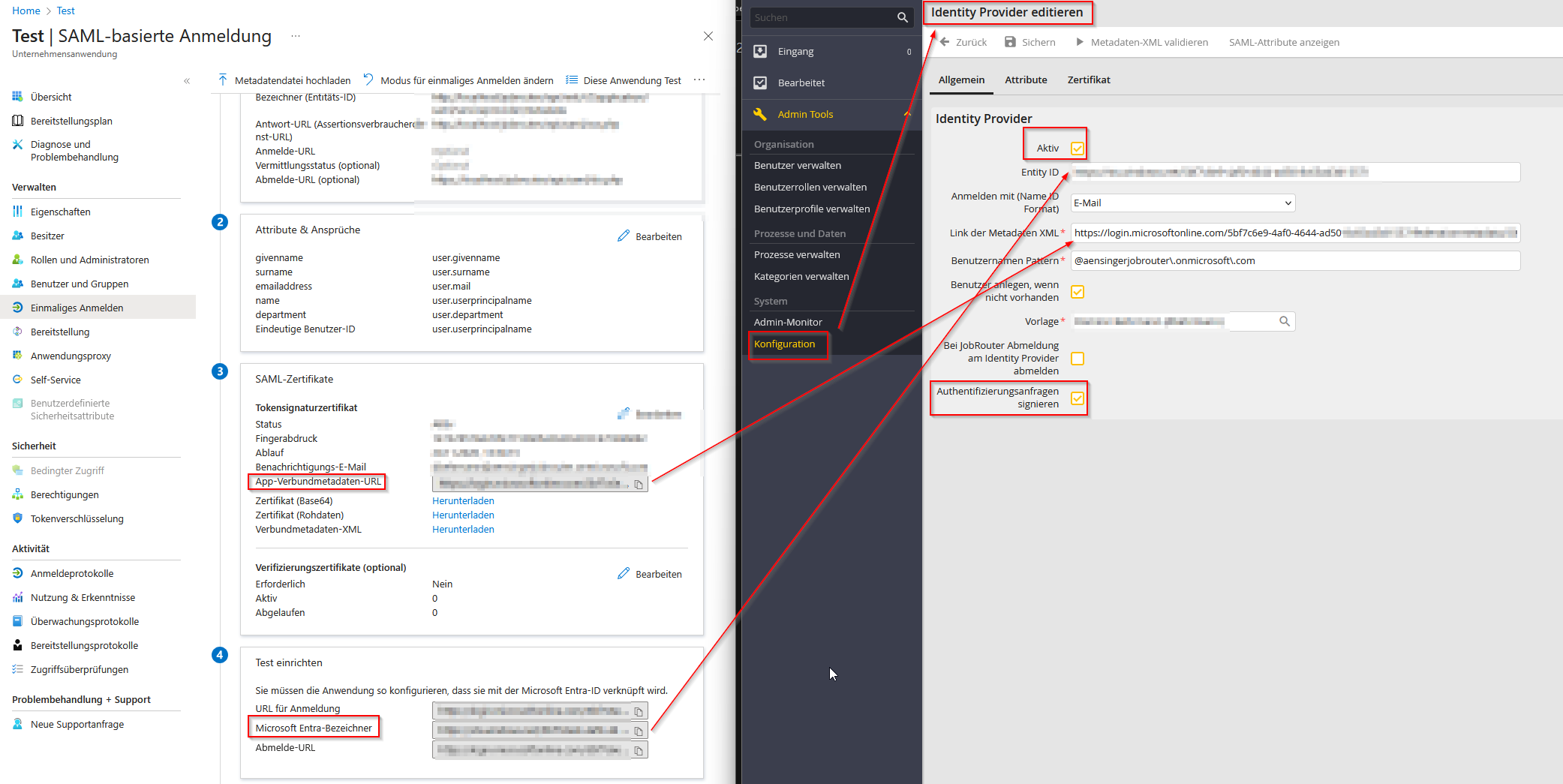1563x784 pixels.
Task: Open Besitzer people icon
Action: [x=17, y=236]
